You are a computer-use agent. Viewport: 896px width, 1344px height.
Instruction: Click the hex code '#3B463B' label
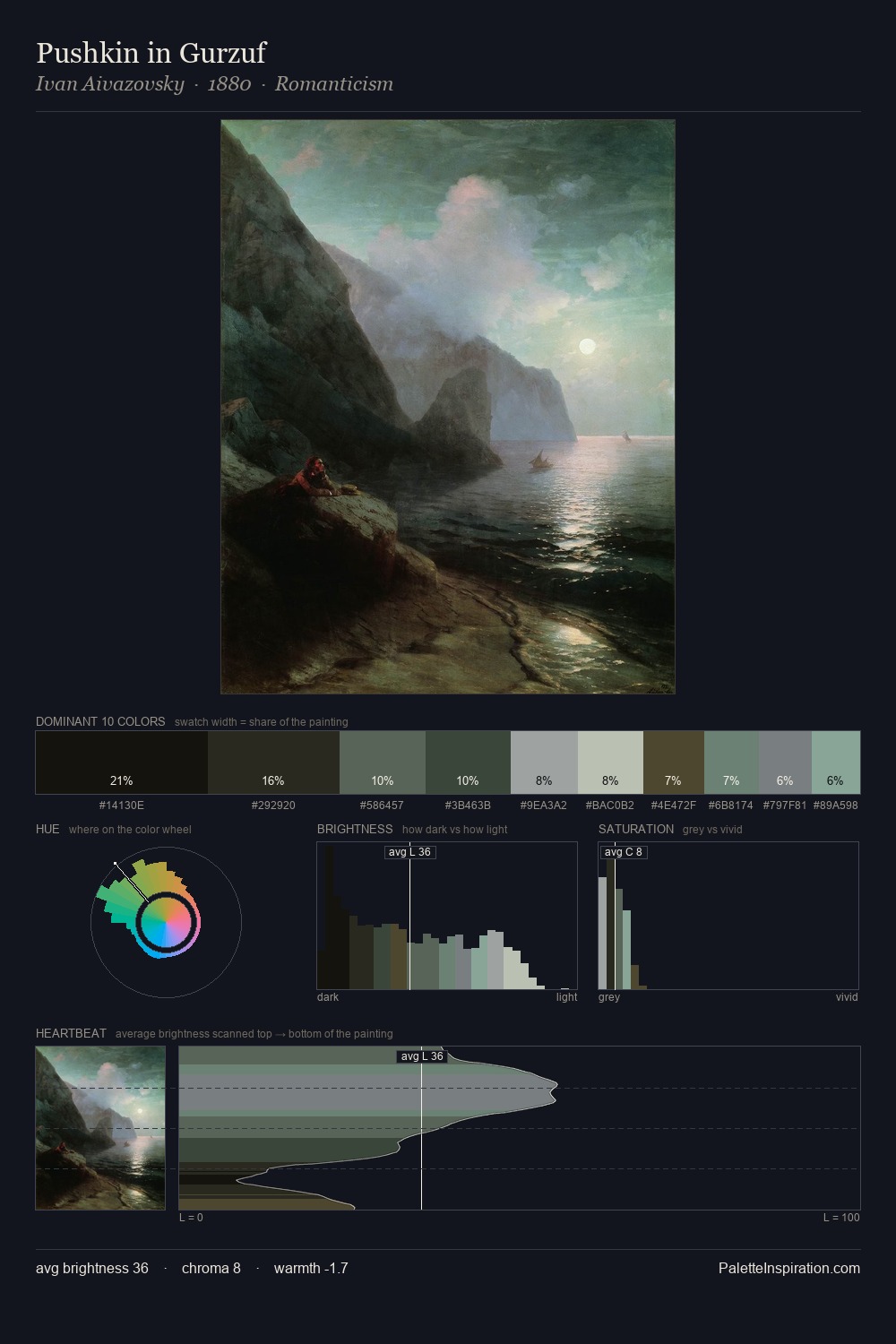coord(468,806)
